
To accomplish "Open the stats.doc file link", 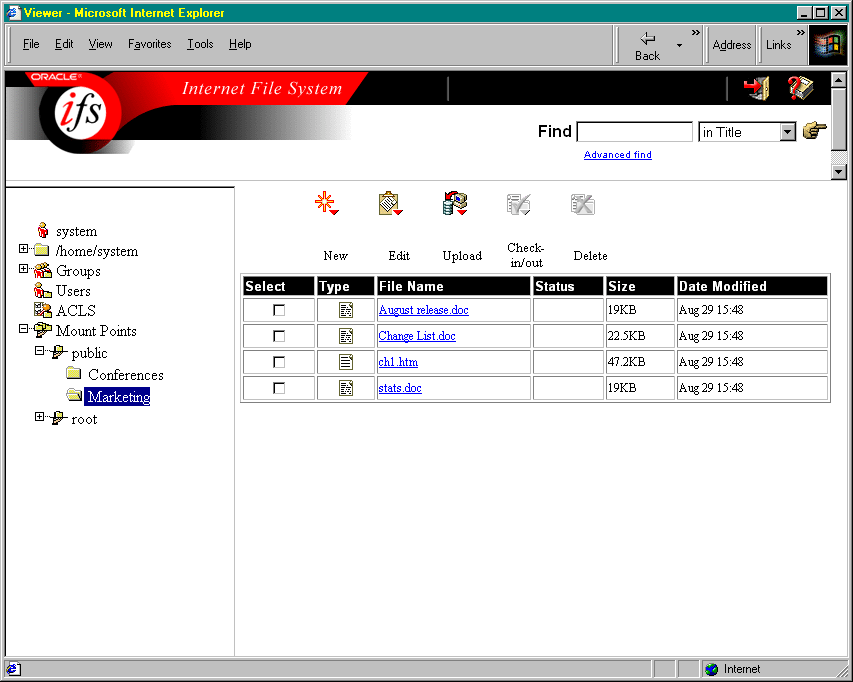I will coord(400,388).
